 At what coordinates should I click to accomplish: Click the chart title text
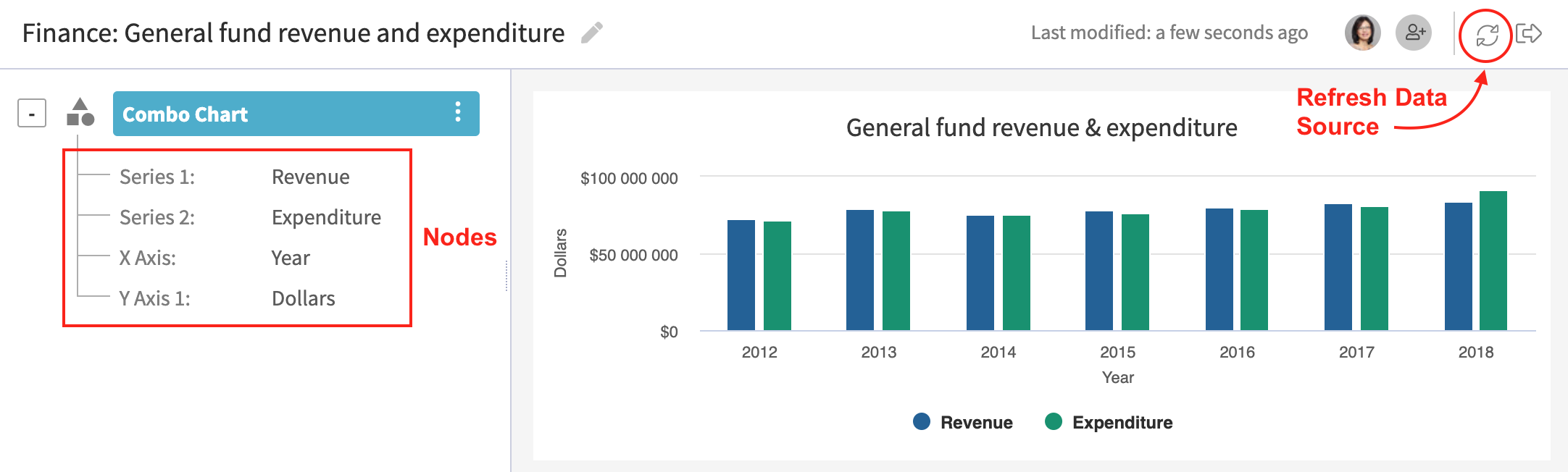(x=1041, y=128)
